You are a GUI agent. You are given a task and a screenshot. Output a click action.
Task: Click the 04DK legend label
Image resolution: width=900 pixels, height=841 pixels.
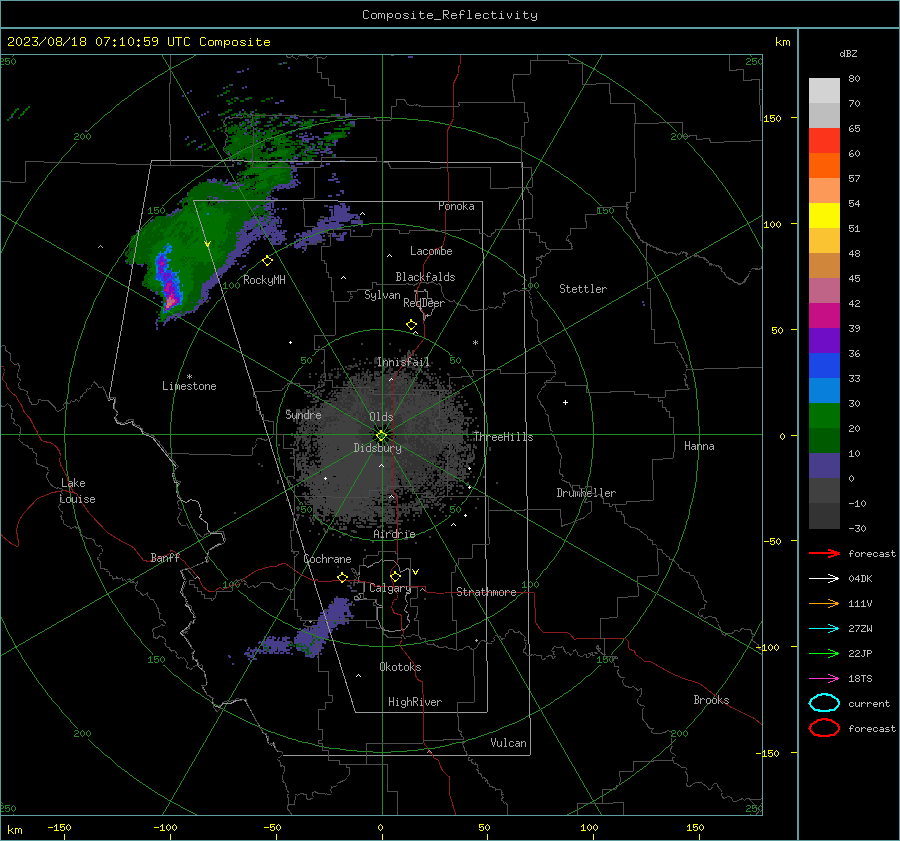click(860, 578)
